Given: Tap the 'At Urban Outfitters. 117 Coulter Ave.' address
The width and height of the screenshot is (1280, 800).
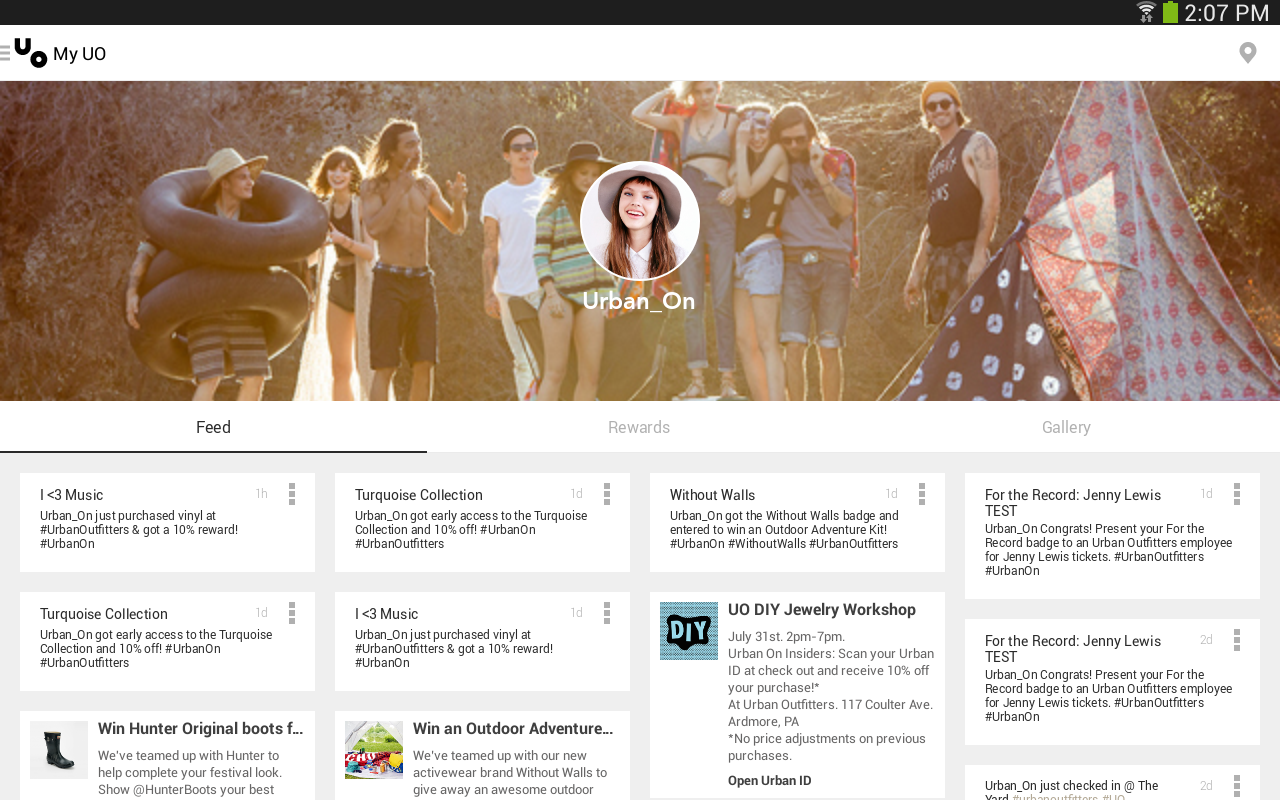Looking at the screenshot, I should pyautogui.click(x=831, y=705).
